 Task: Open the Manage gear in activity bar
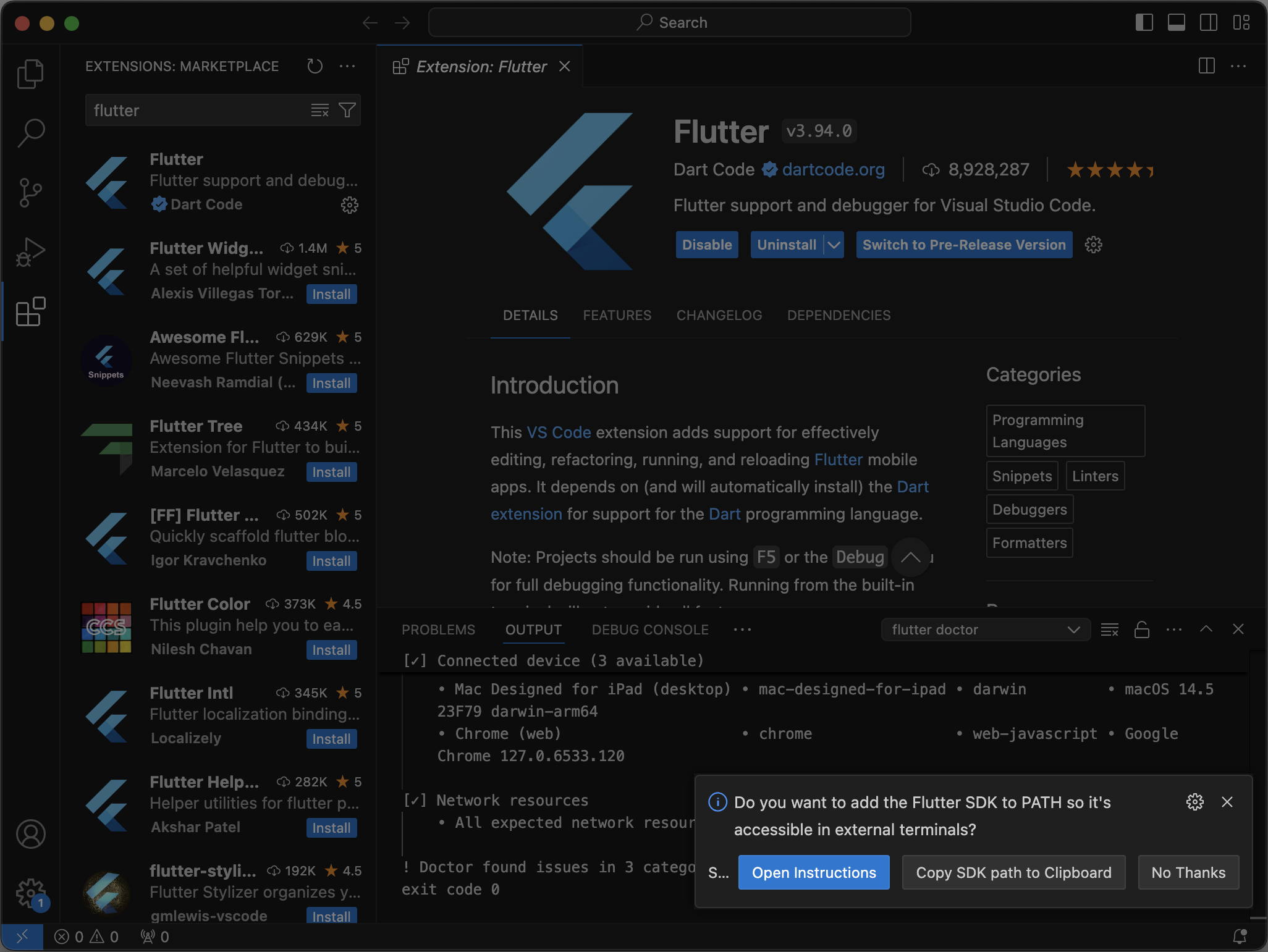coord(30,893)
